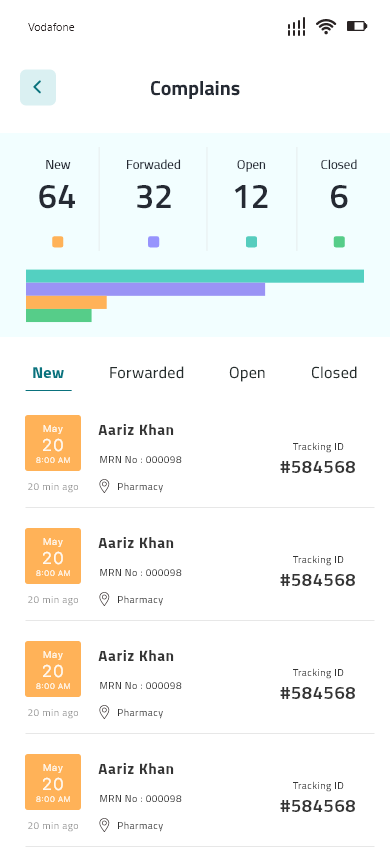Click the location pin in first complaint

click(104, 486)
